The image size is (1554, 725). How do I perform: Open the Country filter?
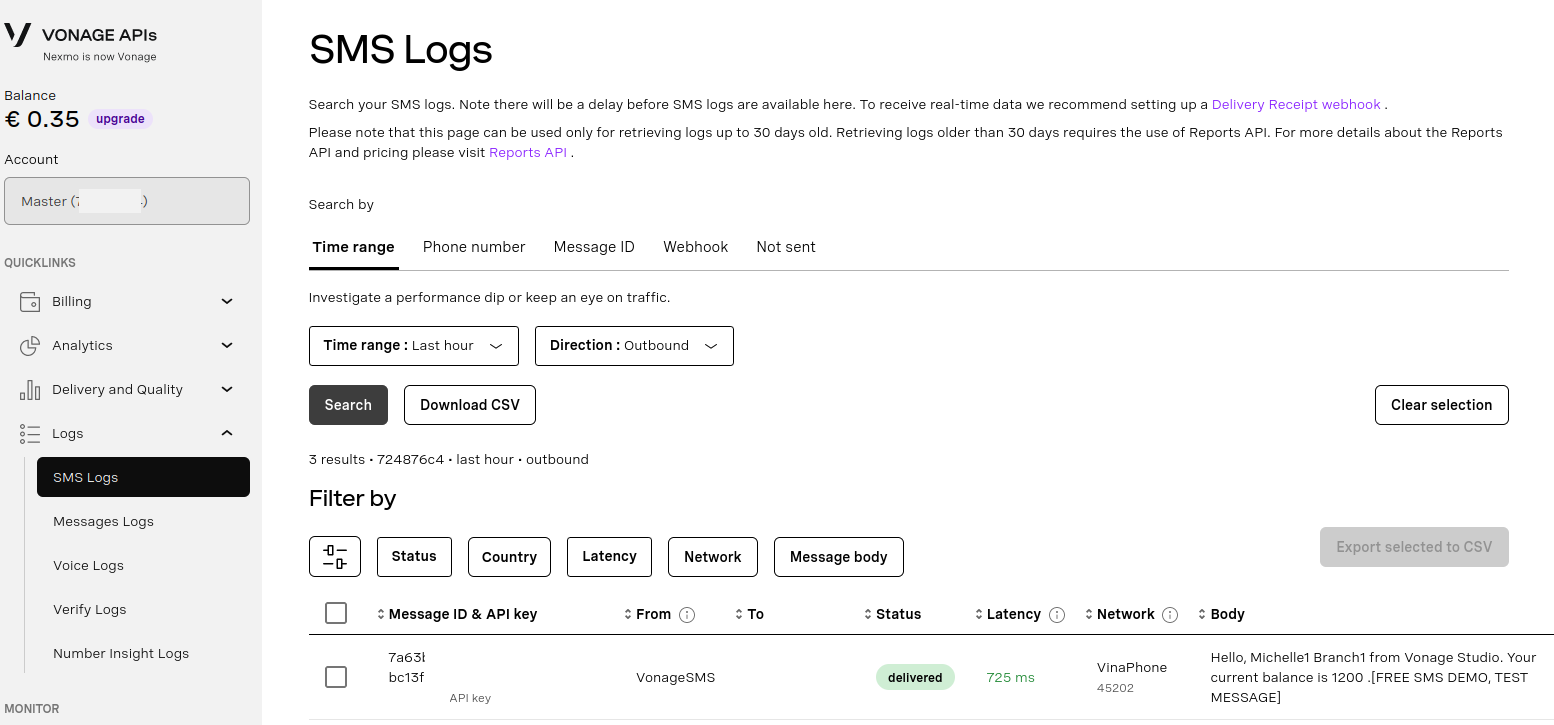[509, 556]
